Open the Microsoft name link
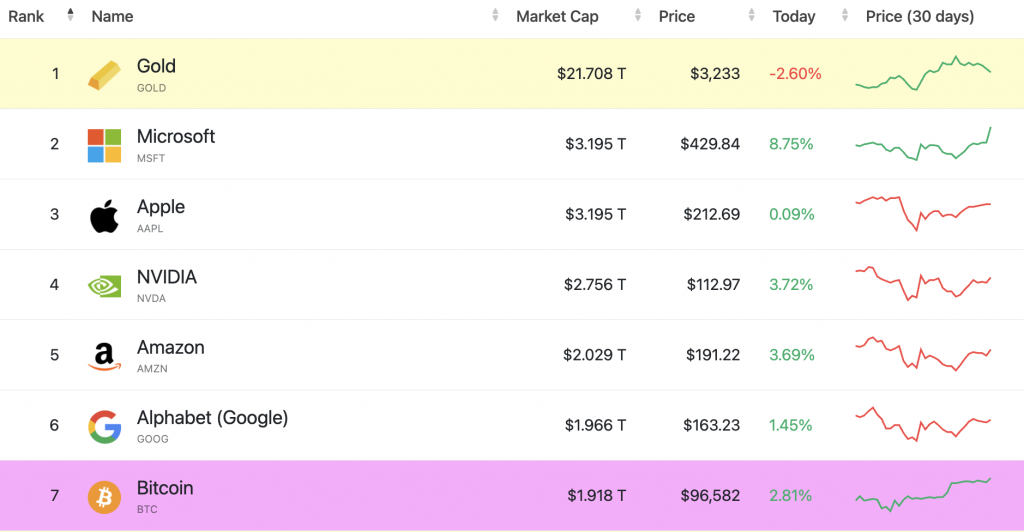The height and width of the screenshot is (532, 1024). (x=176, y=137)
